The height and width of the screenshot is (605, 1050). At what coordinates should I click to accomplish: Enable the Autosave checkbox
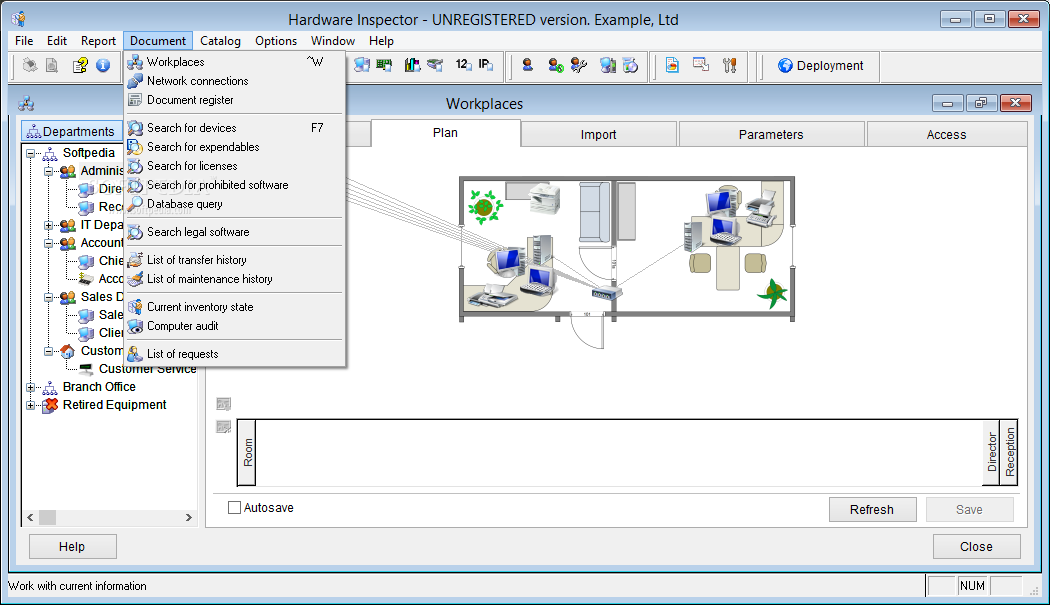(x=234, y=508)
